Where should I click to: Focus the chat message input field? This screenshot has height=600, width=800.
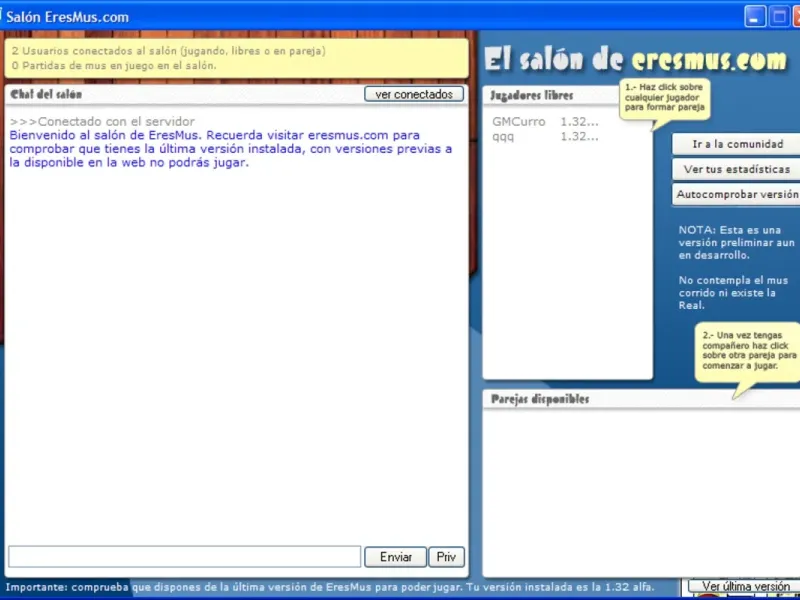coord(185,557)
